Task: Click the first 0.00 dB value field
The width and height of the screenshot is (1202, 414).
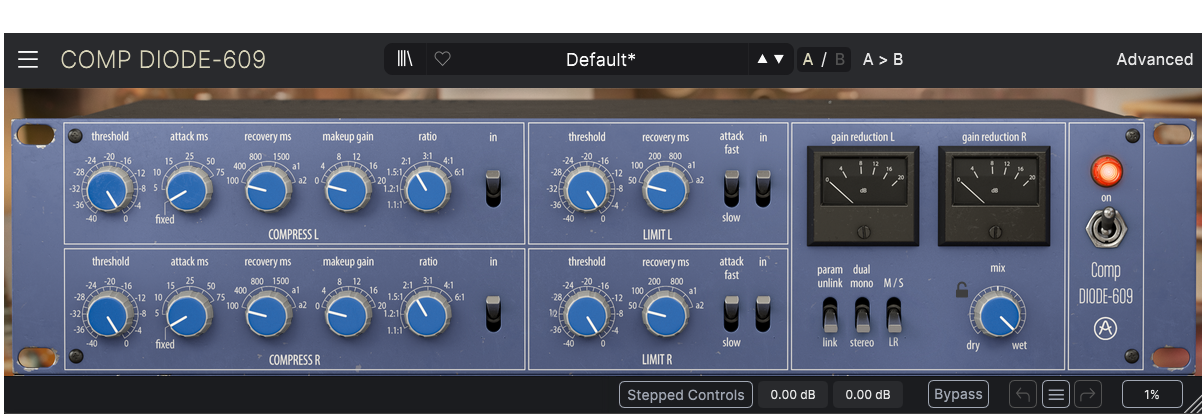Action: [793, 395]
